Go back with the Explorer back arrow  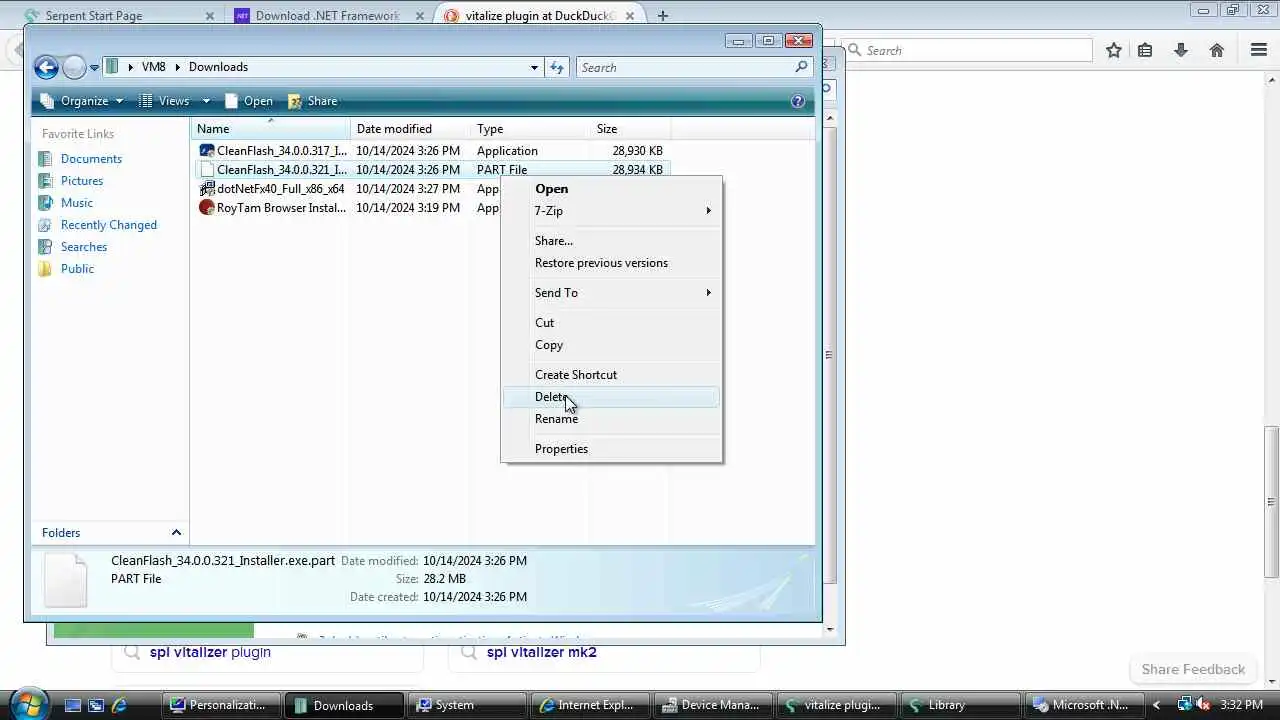coord(46,67)
